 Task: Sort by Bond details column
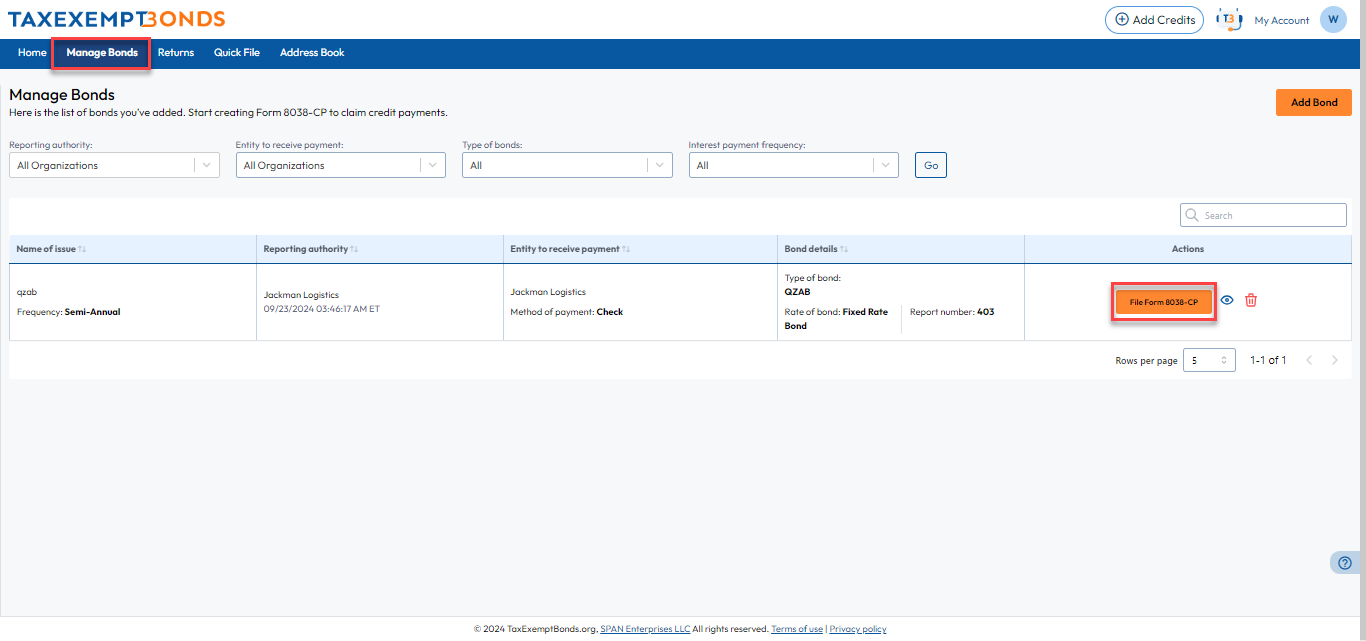(844, 249)
